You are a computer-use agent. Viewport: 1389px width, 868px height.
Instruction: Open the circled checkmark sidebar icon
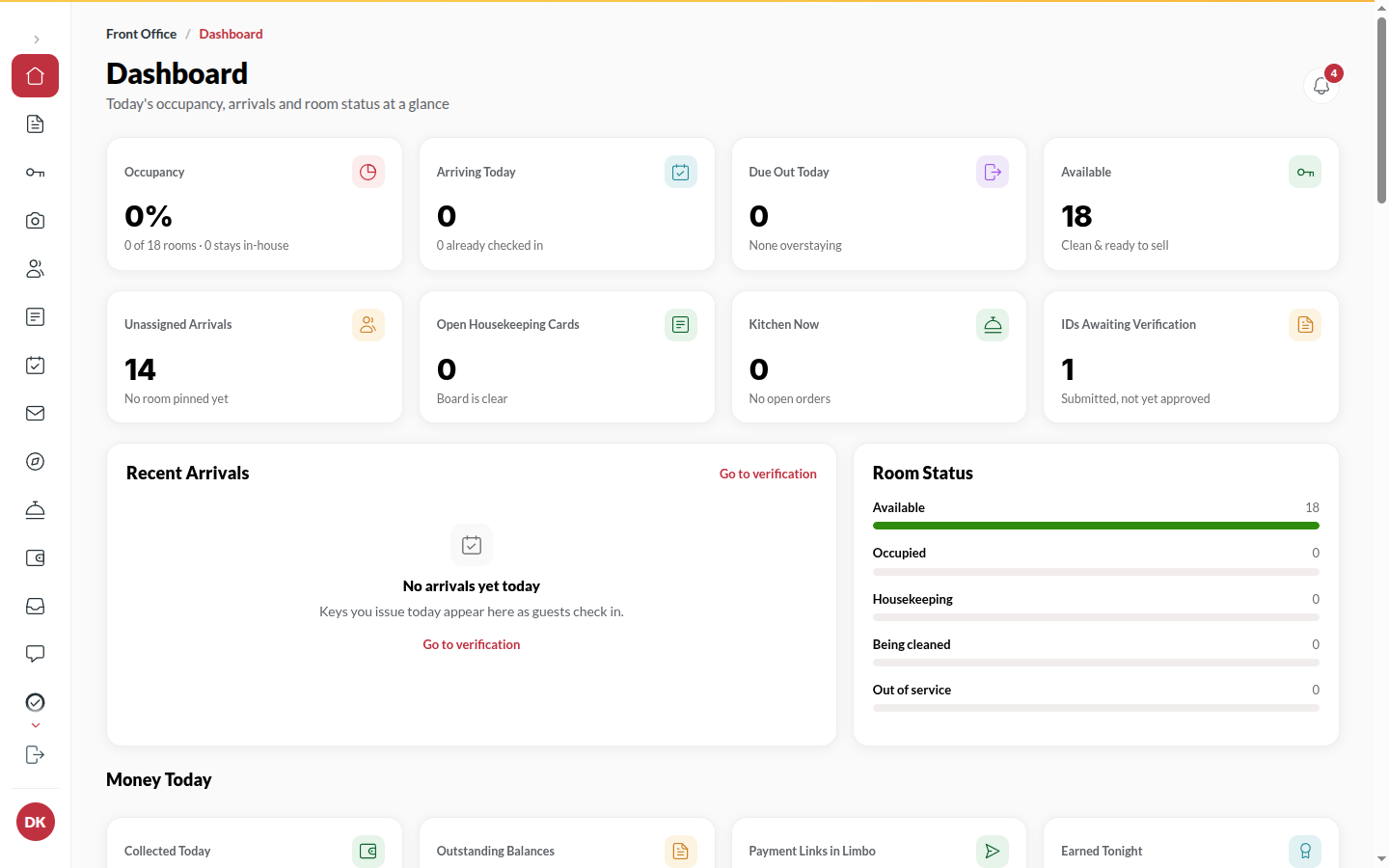pyautogui.click(x=35, y=702)
